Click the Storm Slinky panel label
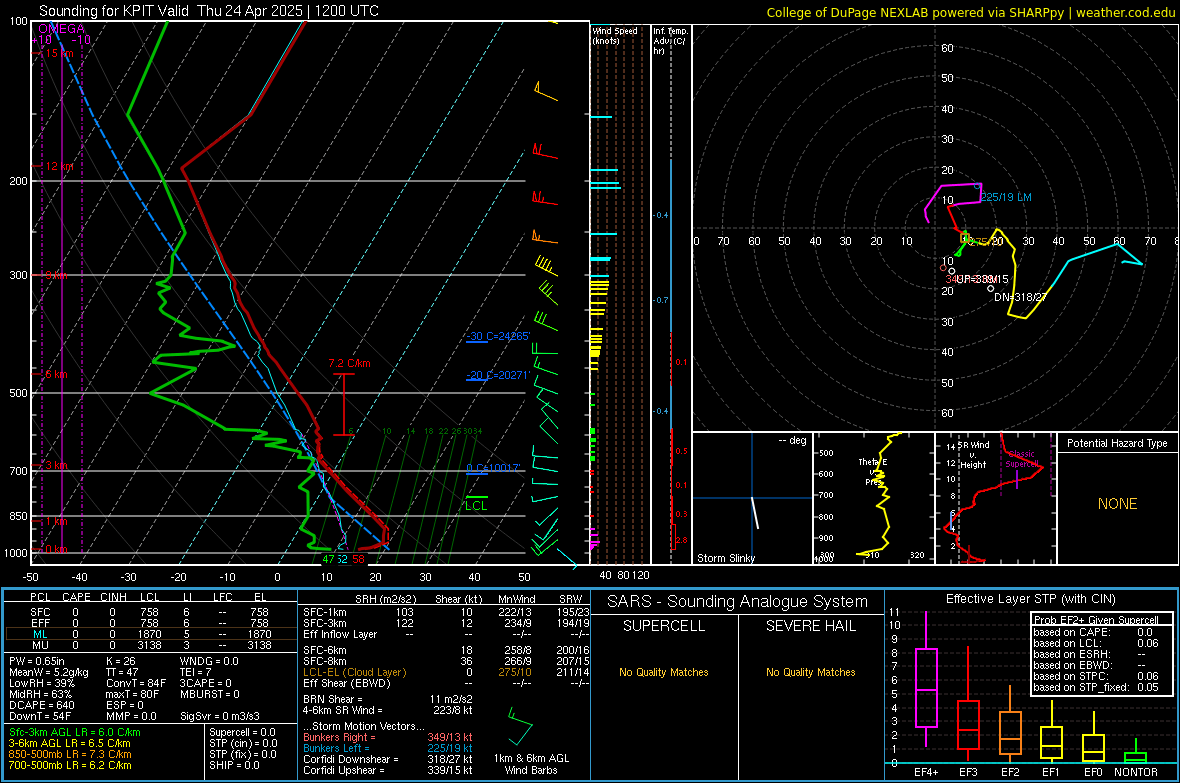 click(x=725, y=558)
